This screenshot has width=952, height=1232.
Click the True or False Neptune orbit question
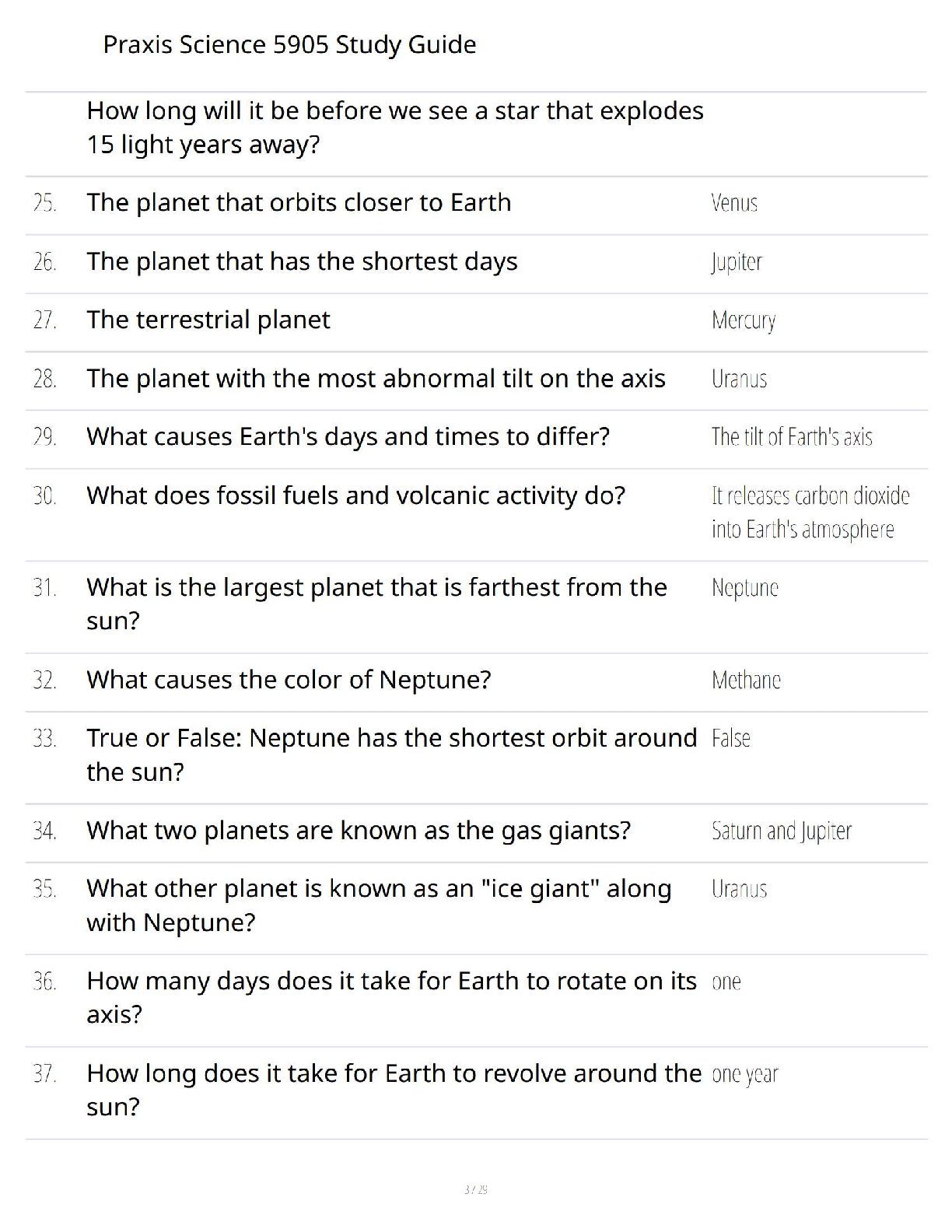click(391, 754)
